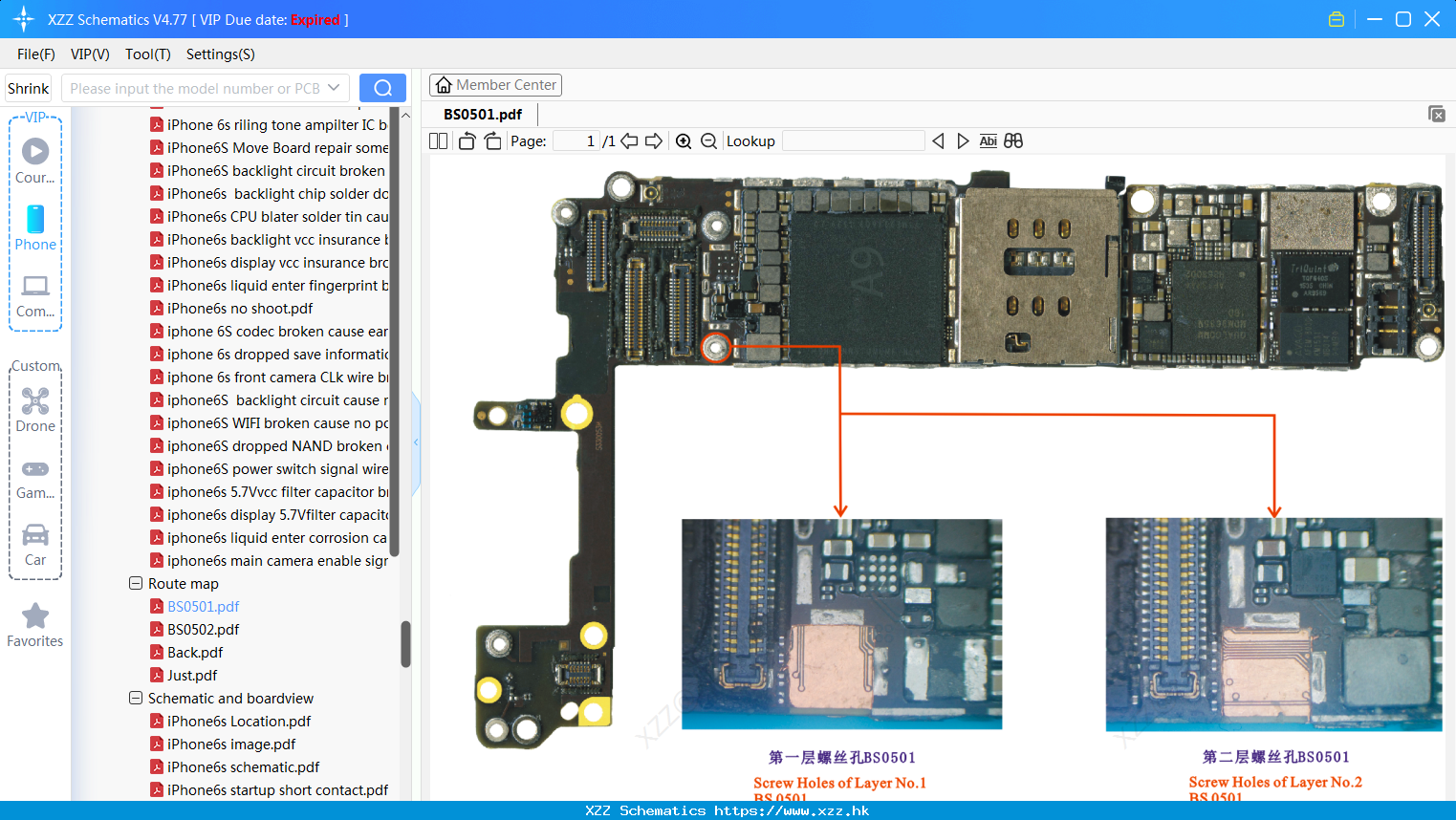This screenshot has height=820, width=1456.
Task: Go to the previous page arrow
Action: coord(629,140)
